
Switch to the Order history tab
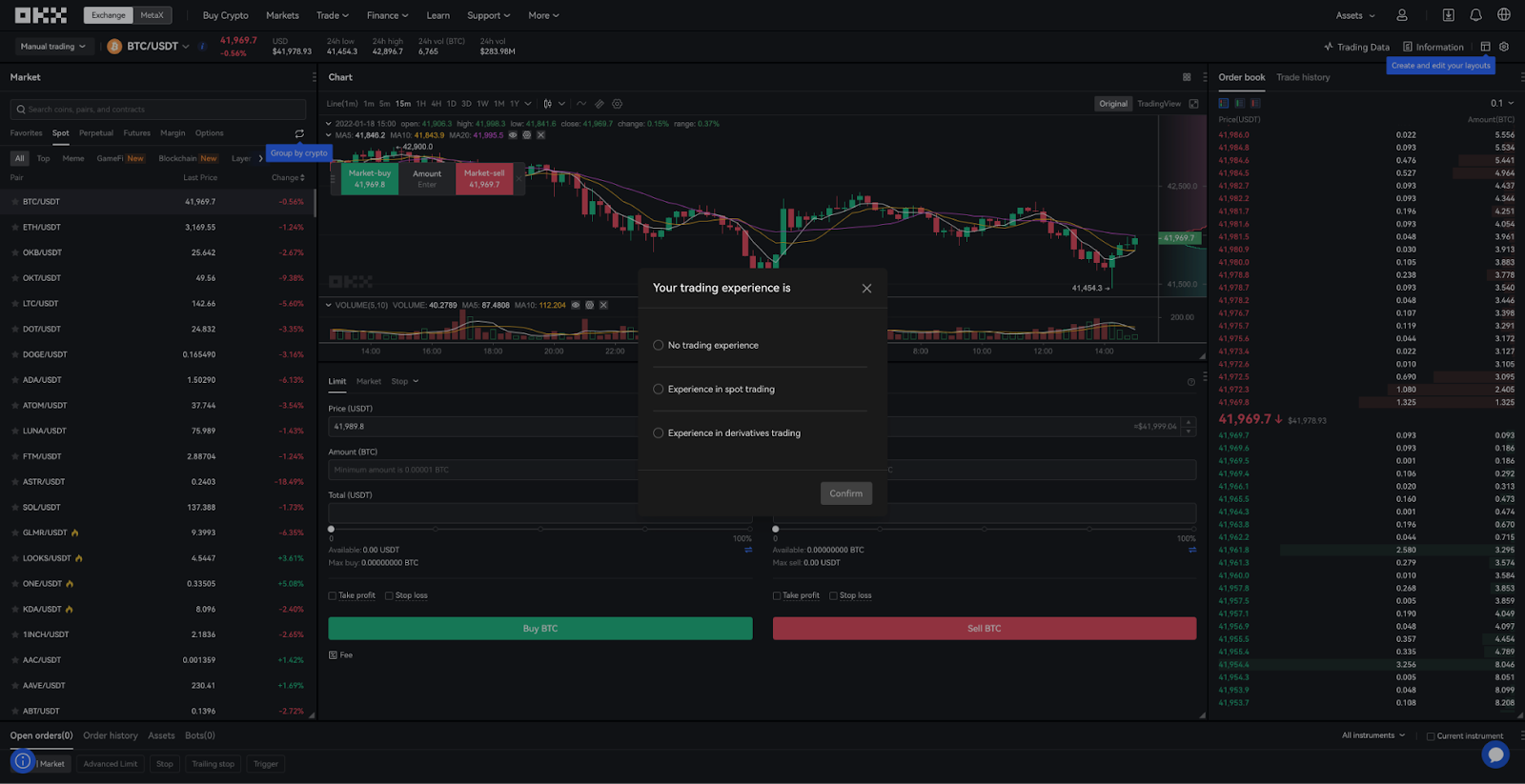pos(111,735)
